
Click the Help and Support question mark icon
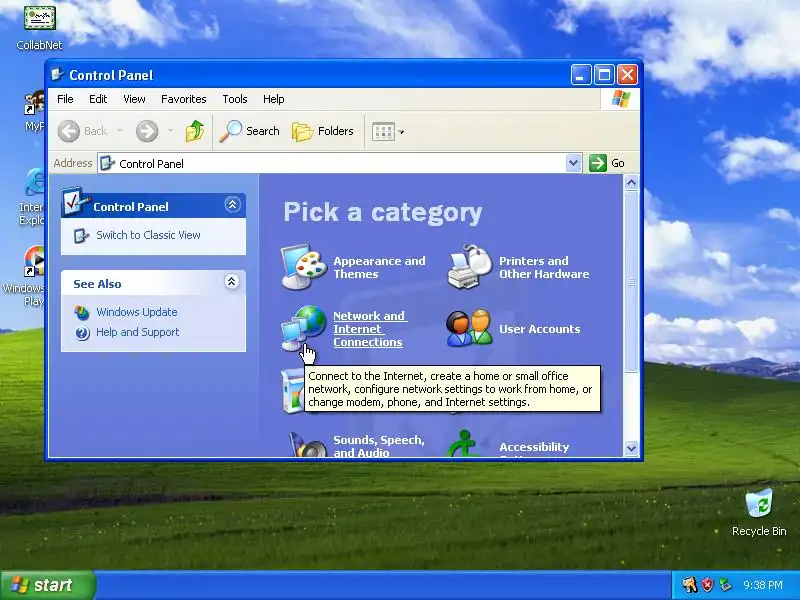pyautogui.click(x=82, y=333)
